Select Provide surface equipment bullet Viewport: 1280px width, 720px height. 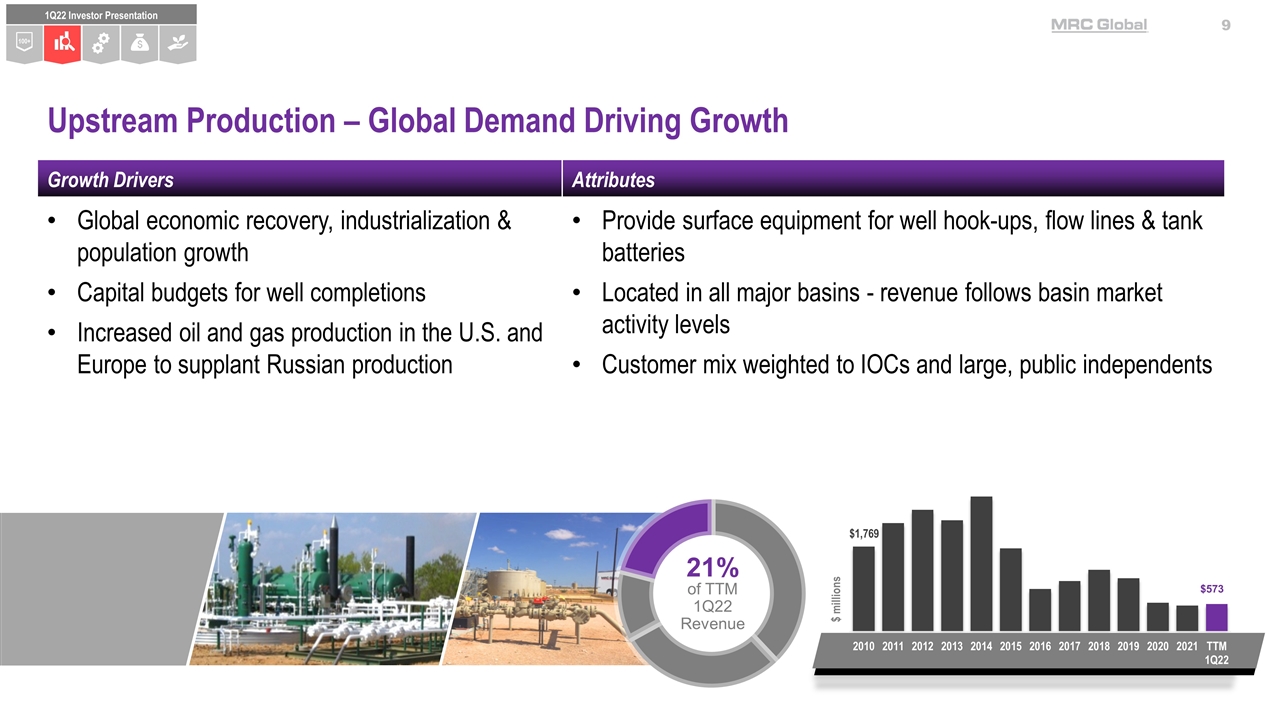888,236
